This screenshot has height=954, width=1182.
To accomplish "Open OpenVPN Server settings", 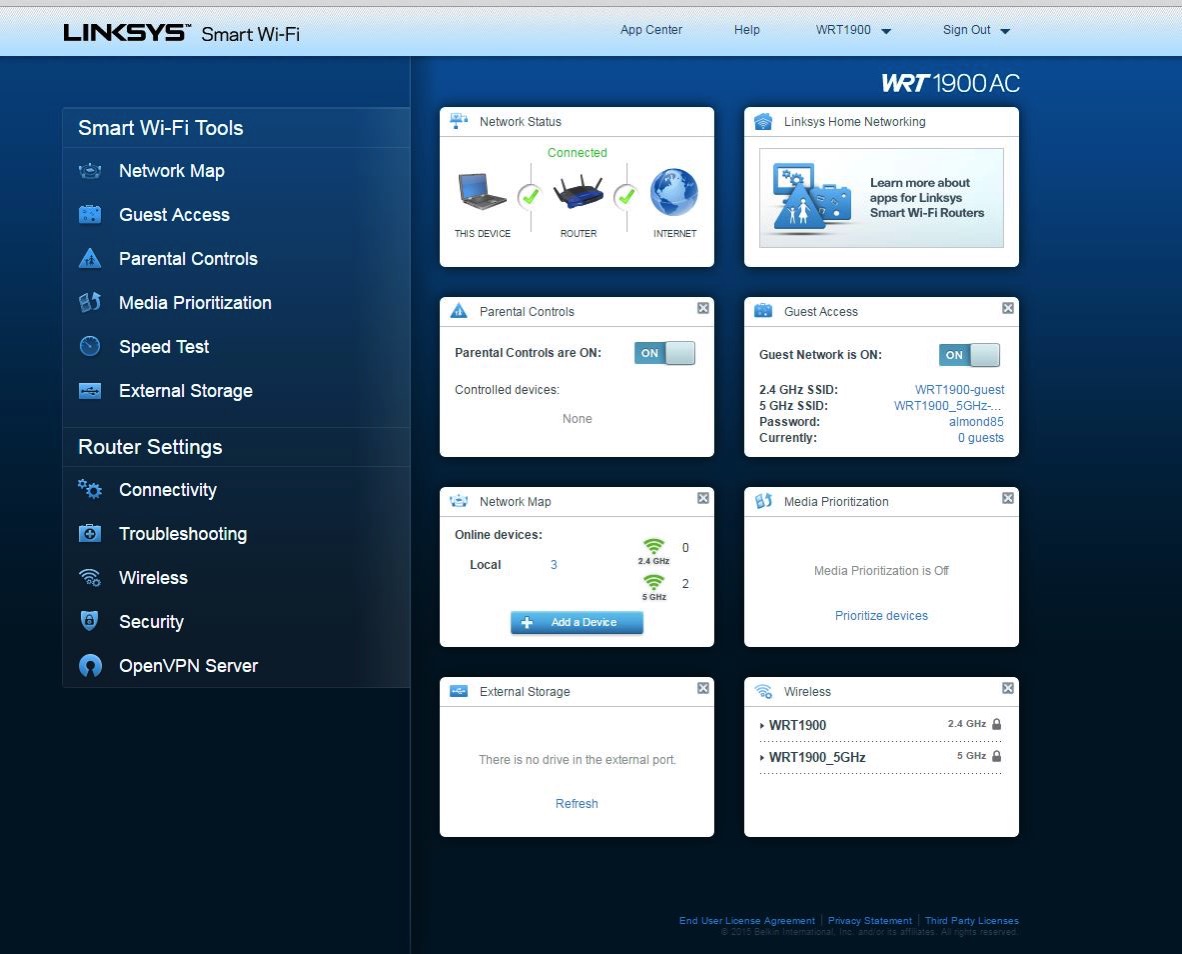I will point(188,665).
